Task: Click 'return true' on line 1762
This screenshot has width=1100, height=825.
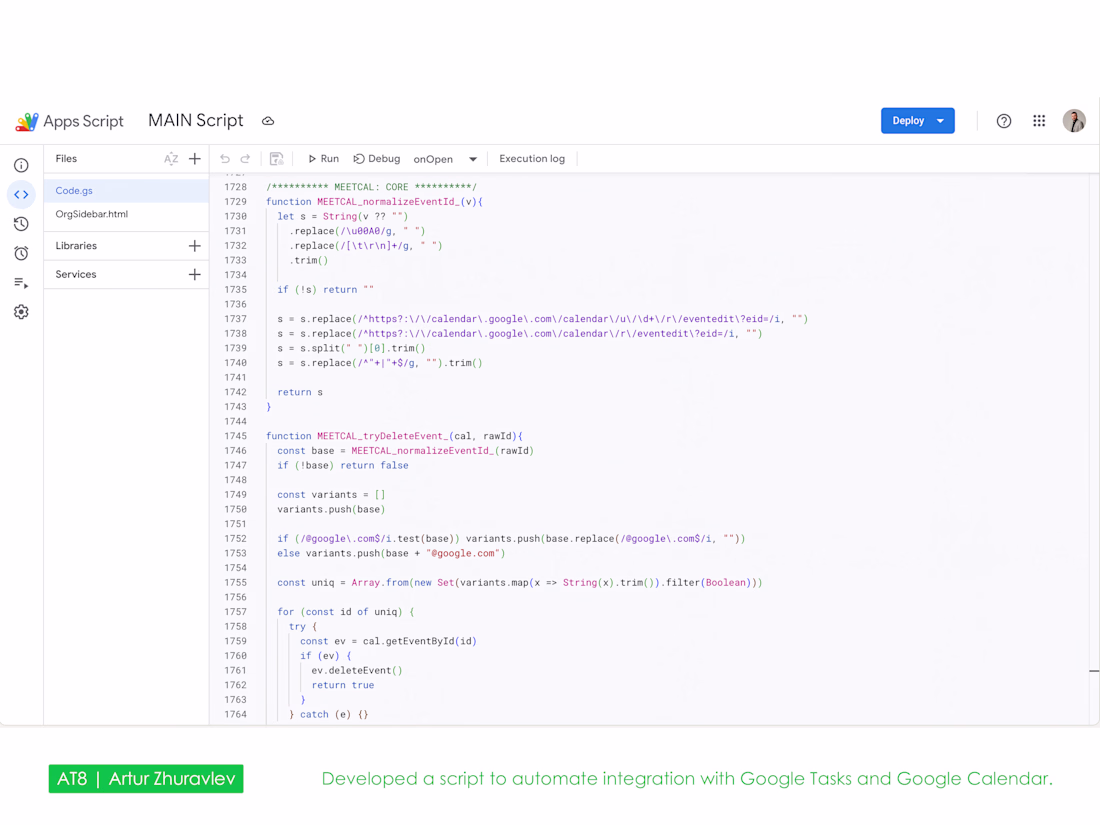Action: point(343,685)
